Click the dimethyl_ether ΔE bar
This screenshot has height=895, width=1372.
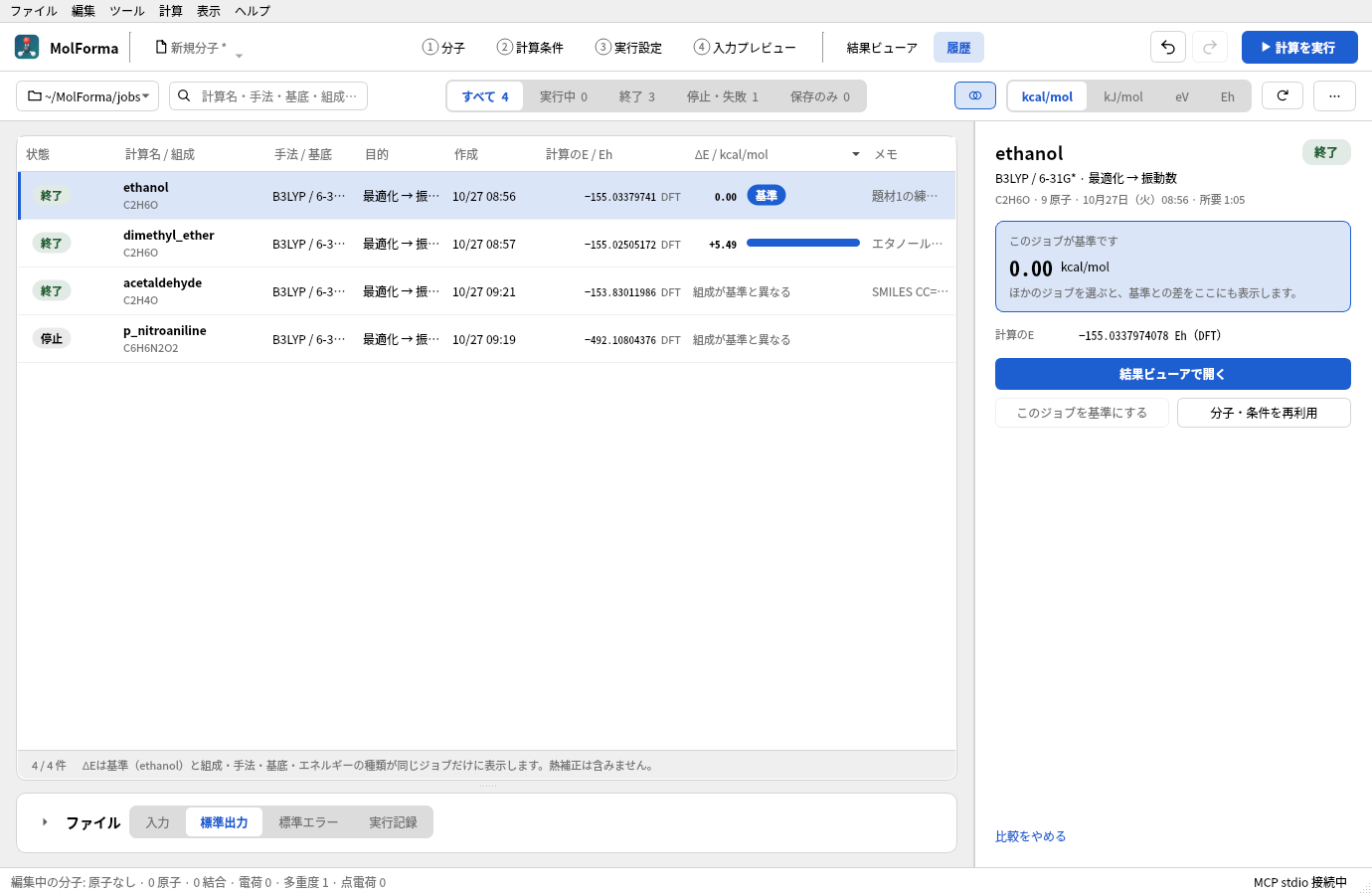(x=803, y=243)
